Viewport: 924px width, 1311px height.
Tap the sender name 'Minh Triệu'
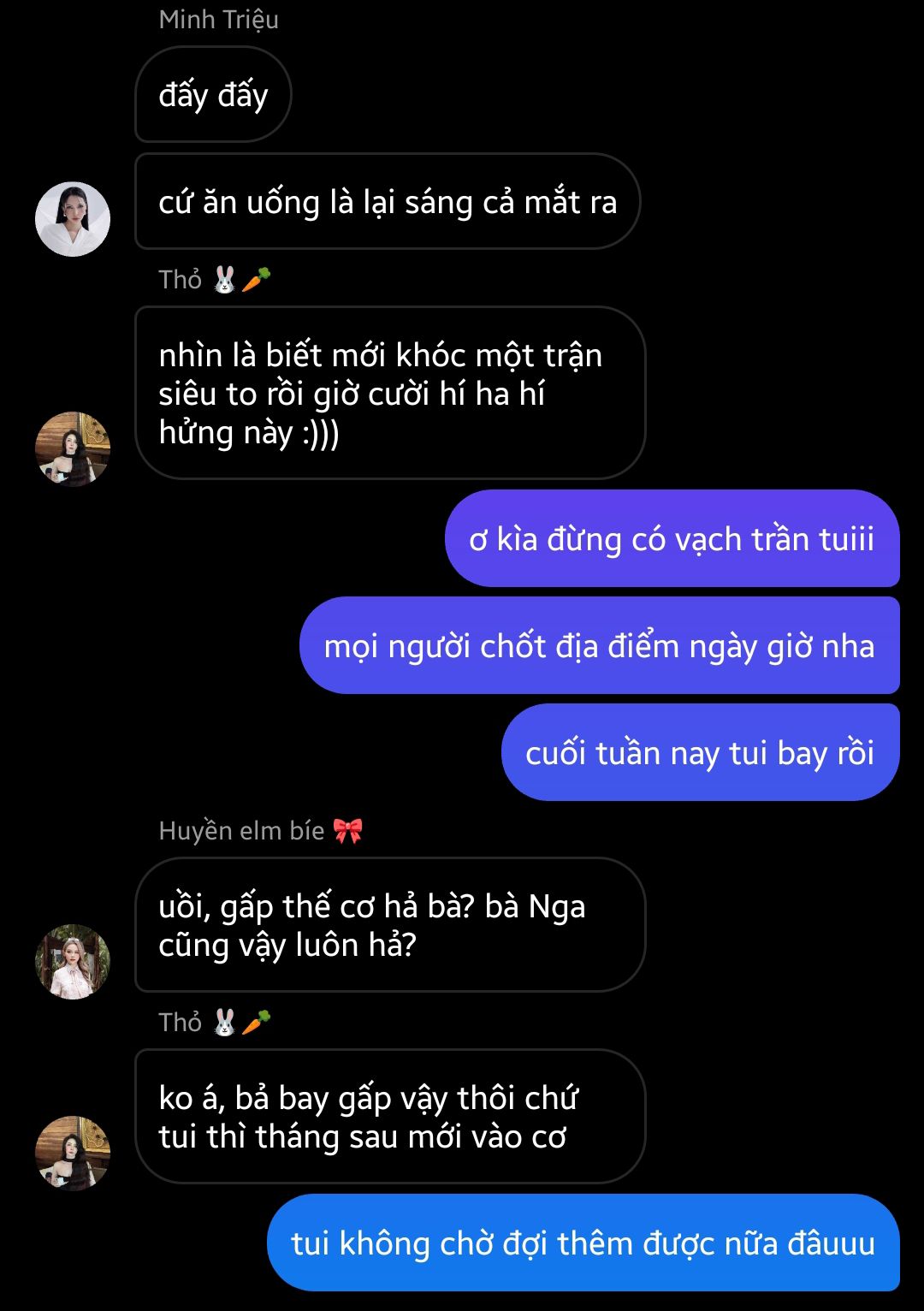[x=219, y=20]
